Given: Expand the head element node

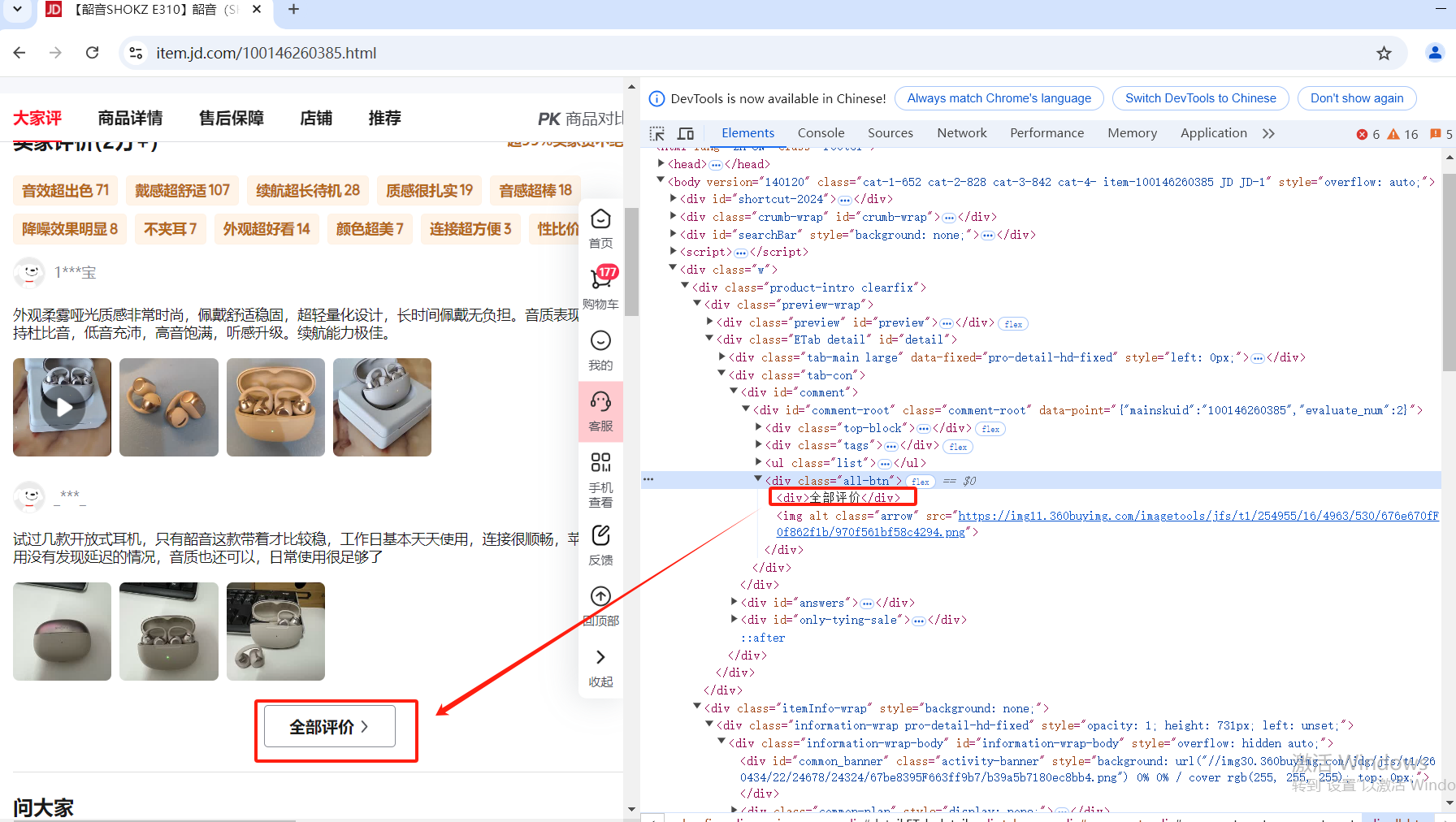Looking at the screenshot, I should pyautogui.click(x=661, y=163).
